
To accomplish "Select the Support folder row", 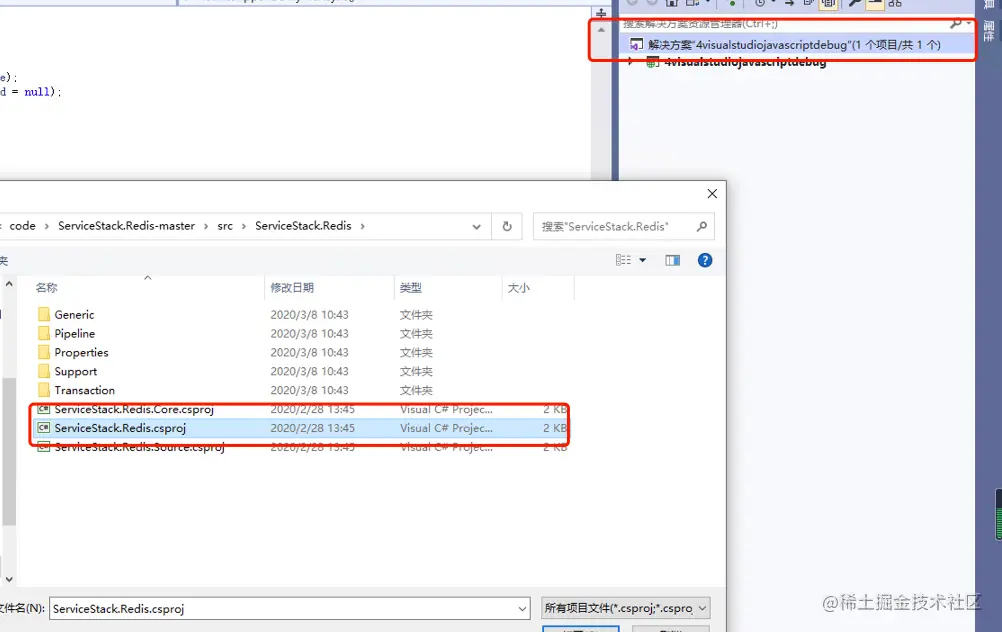I will click(300, 371).
